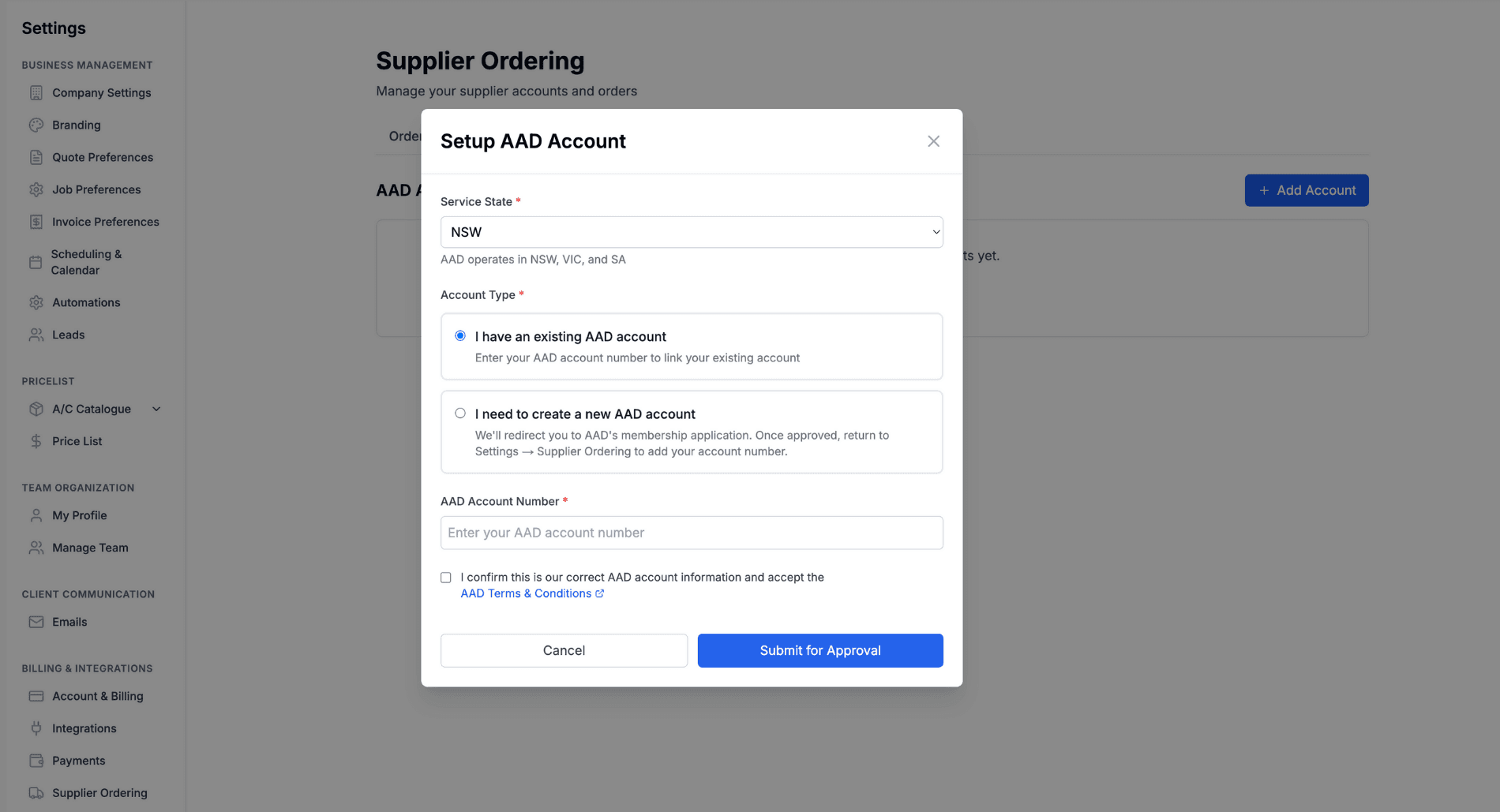Click the Invoice Preferences document icon
Screen dimensions: 1500x812
[36, 222]
